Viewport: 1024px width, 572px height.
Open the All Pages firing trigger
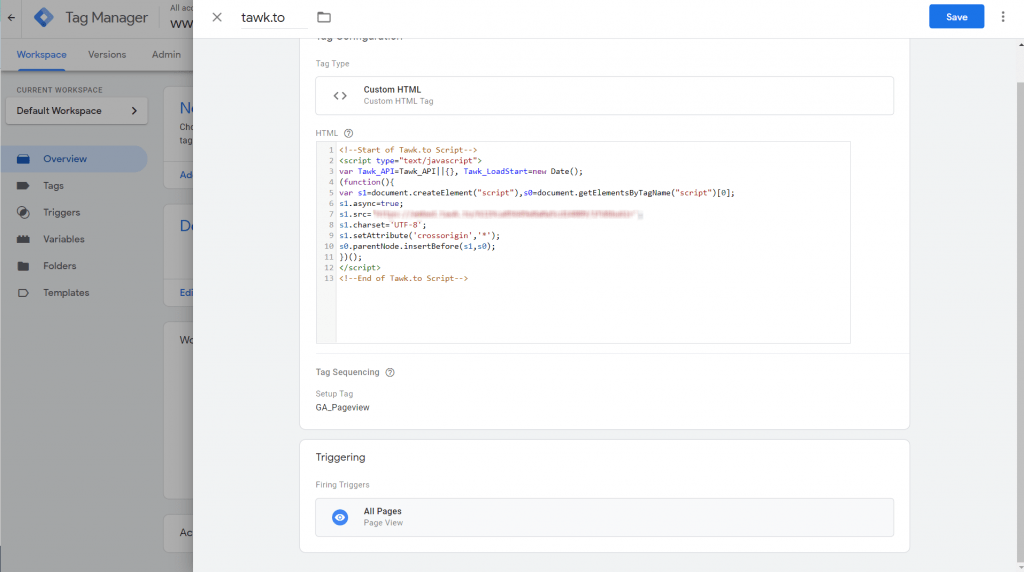[x=604, y=517]
